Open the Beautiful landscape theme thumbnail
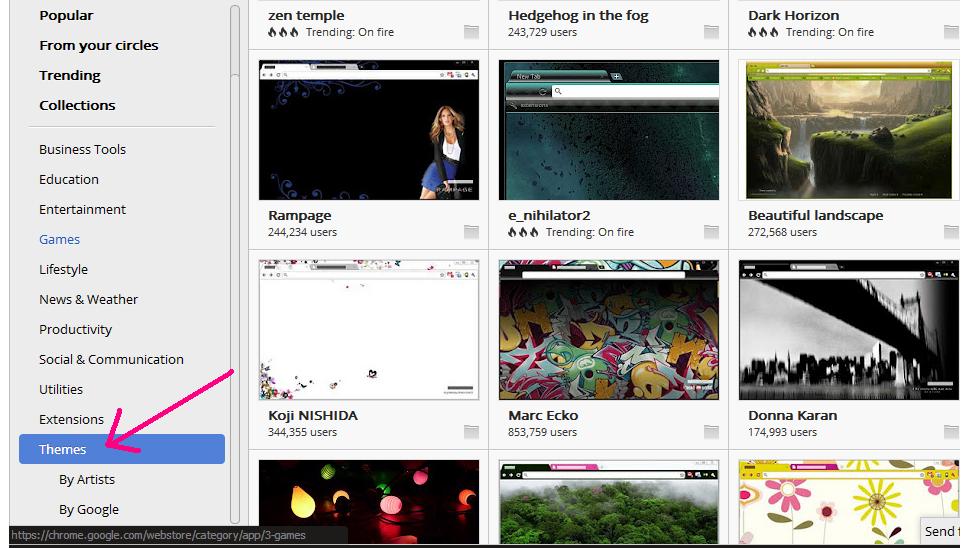 (848, 130)
